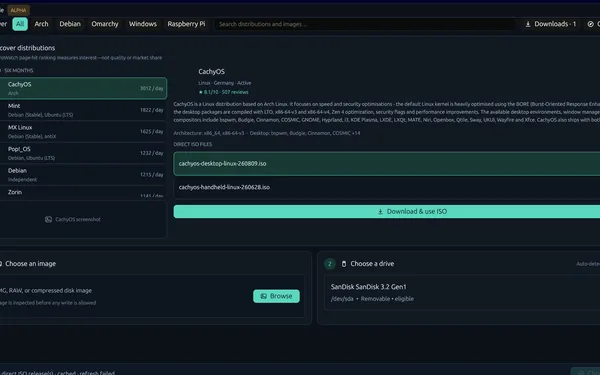The height and width of the screenshot is (375, 600).
Task: Select the All filter tab
Action: [20, 24]
